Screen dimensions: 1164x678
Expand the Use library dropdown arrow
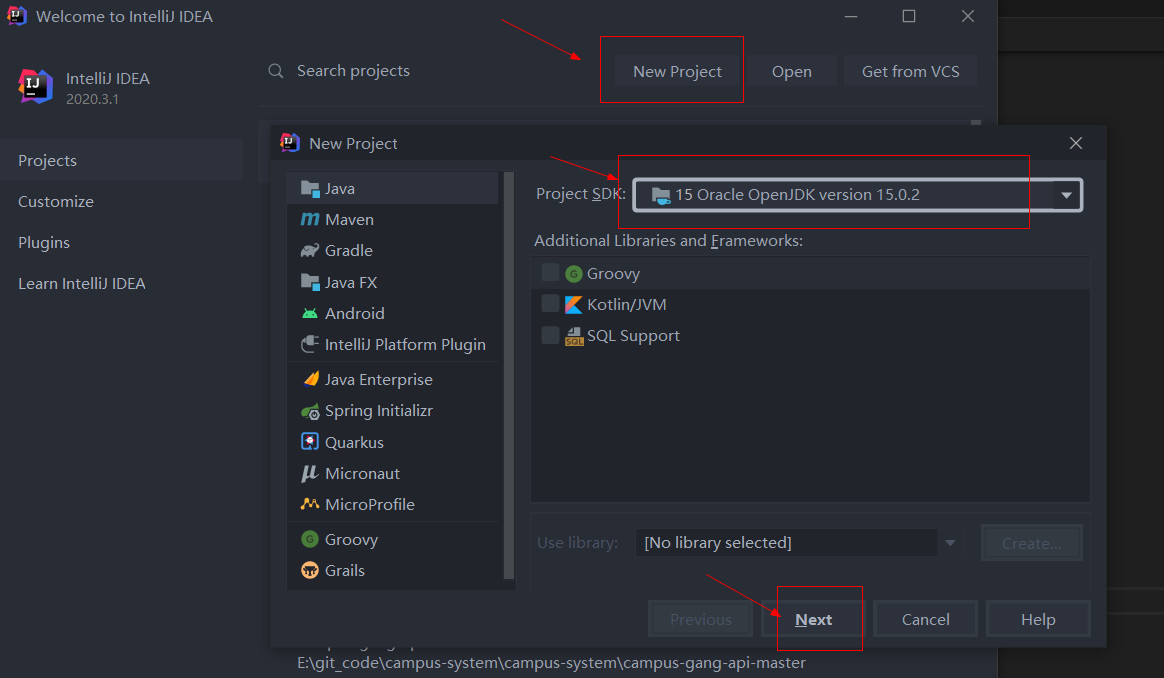click(949, 543)
